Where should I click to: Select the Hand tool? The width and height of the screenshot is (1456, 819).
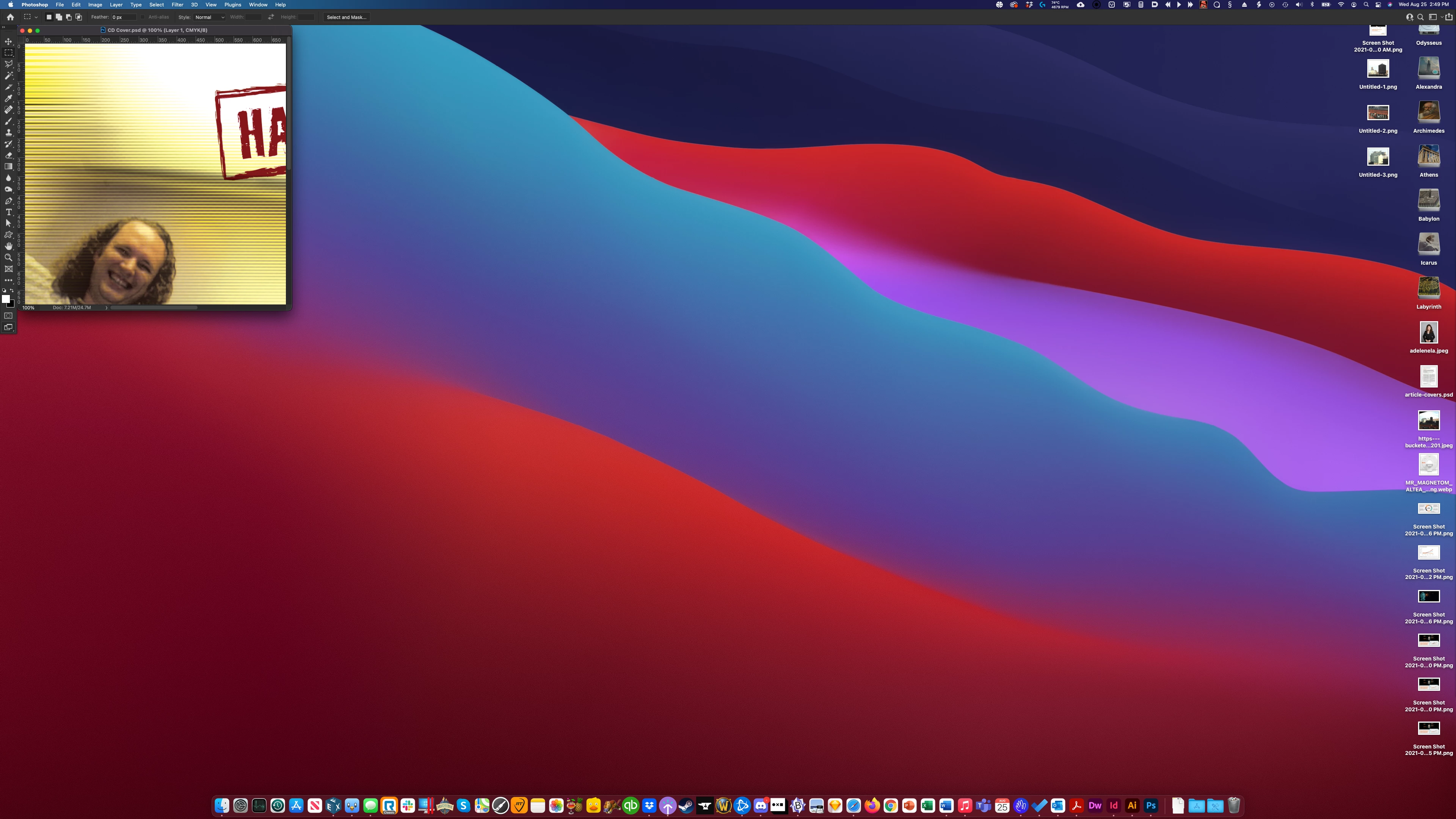tap(8, 246)
